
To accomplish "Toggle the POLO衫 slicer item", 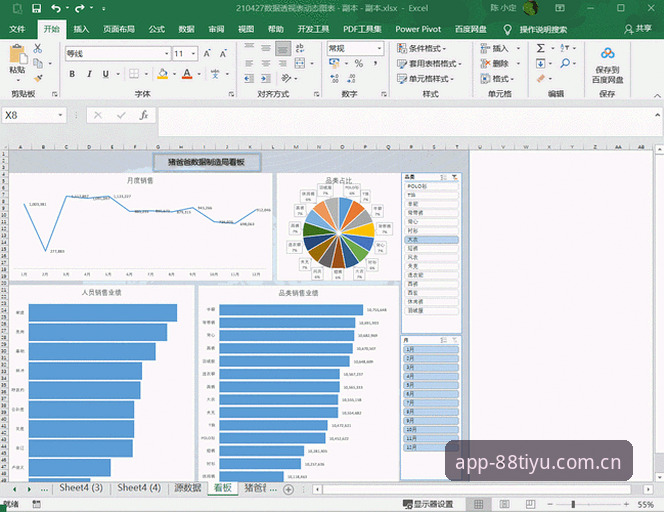I will pos(431,186).
